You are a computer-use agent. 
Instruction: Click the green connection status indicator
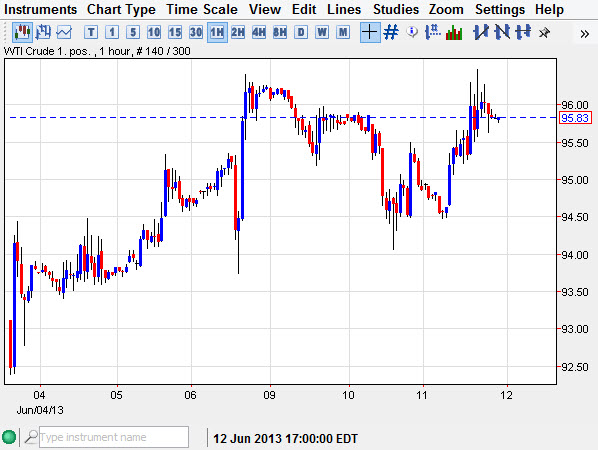[9, 437]
